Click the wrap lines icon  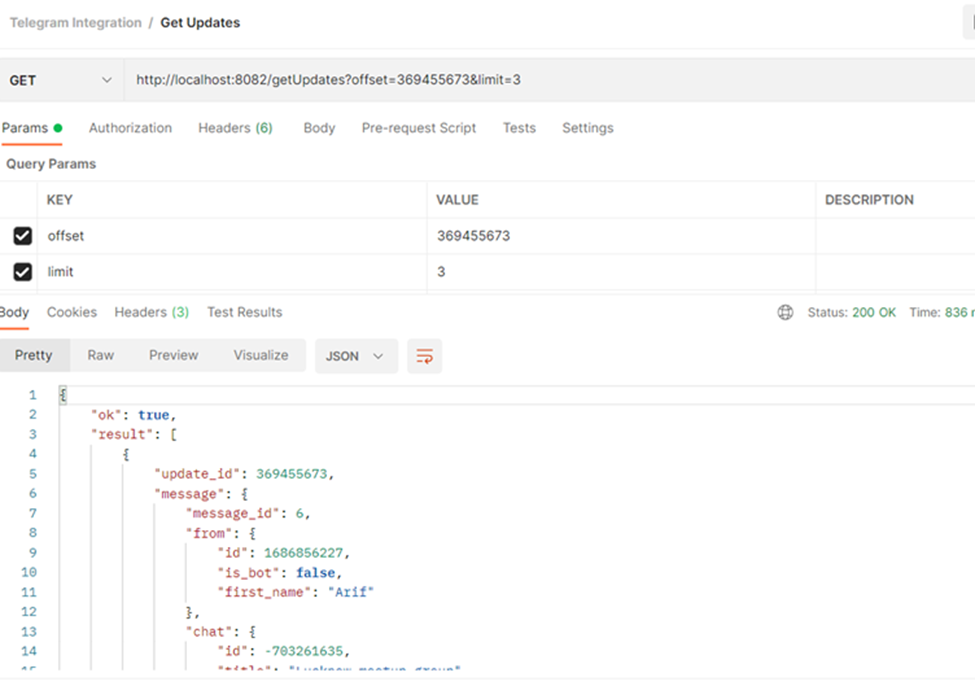click(424, 356)
